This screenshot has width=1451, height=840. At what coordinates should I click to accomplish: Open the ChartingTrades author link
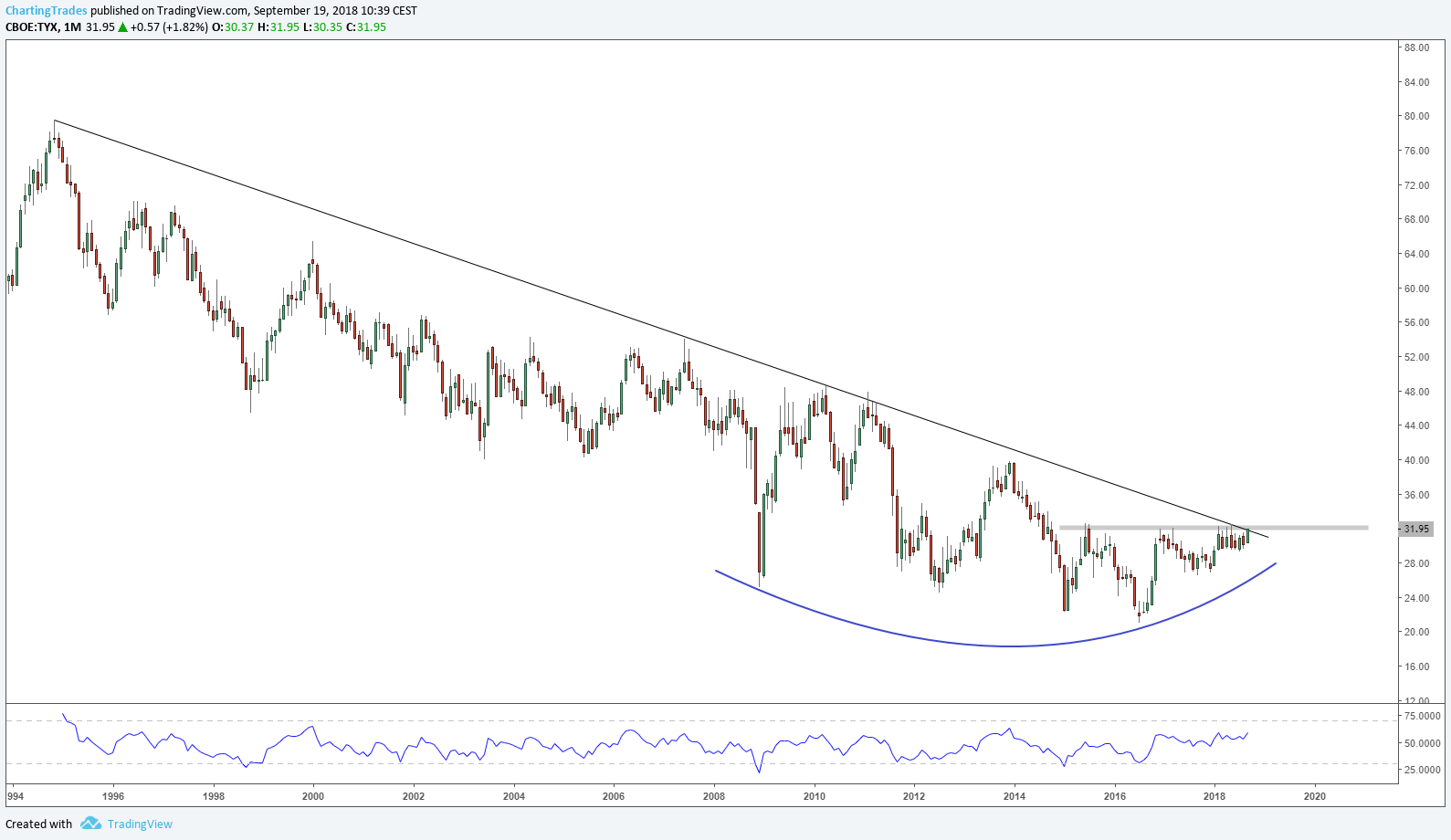pyautogui.click(x=47, y=11)
